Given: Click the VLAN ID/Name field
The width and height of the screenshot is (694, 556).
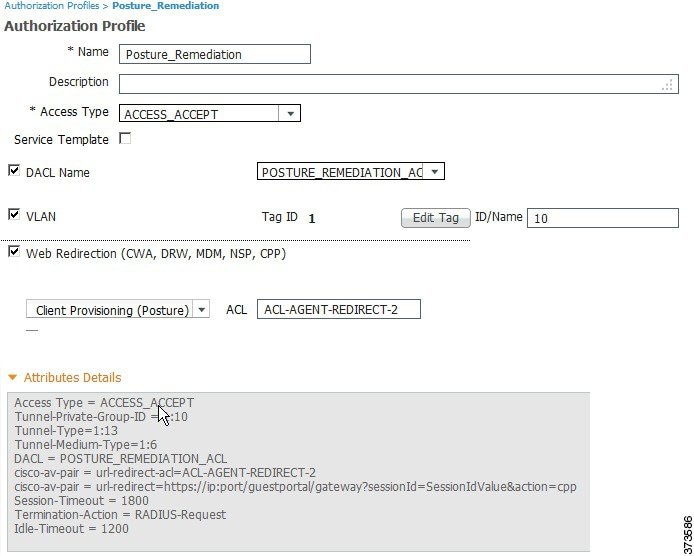Looking at the screenshot, I should point(602,218).
